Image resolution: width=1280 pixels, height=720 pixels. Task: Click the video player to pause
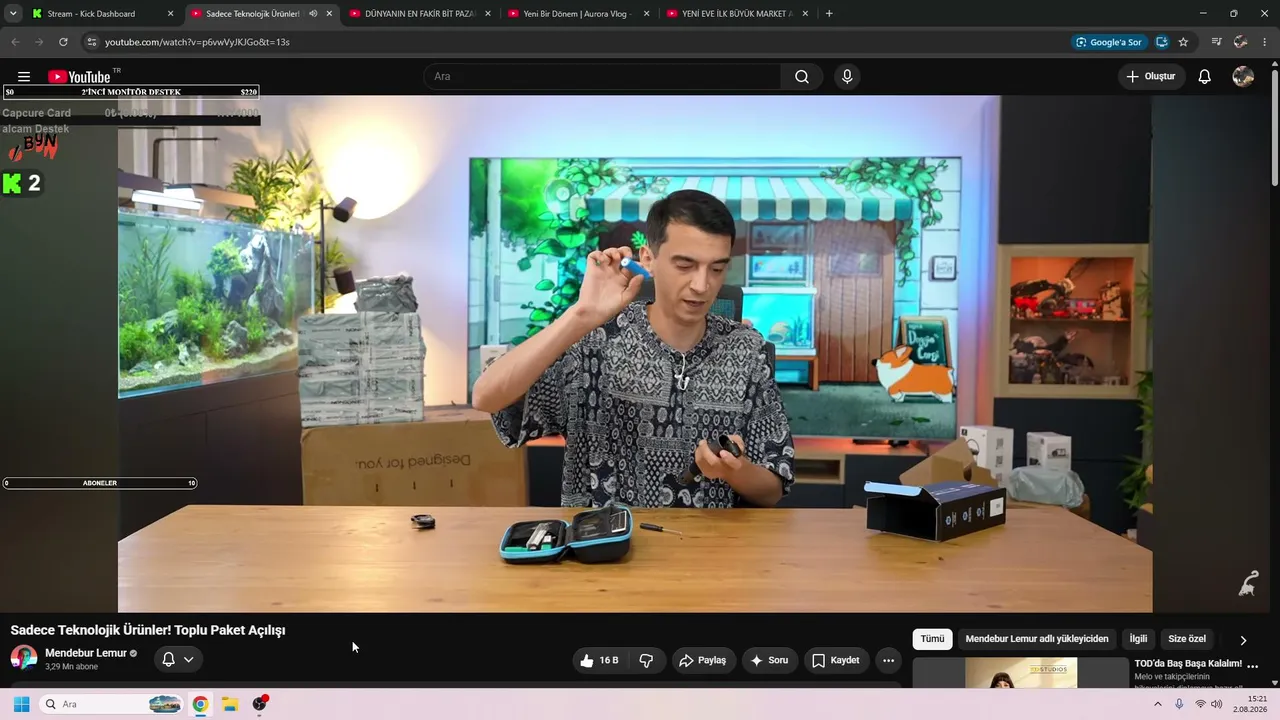pyautogui.click(x=635, y=354)
